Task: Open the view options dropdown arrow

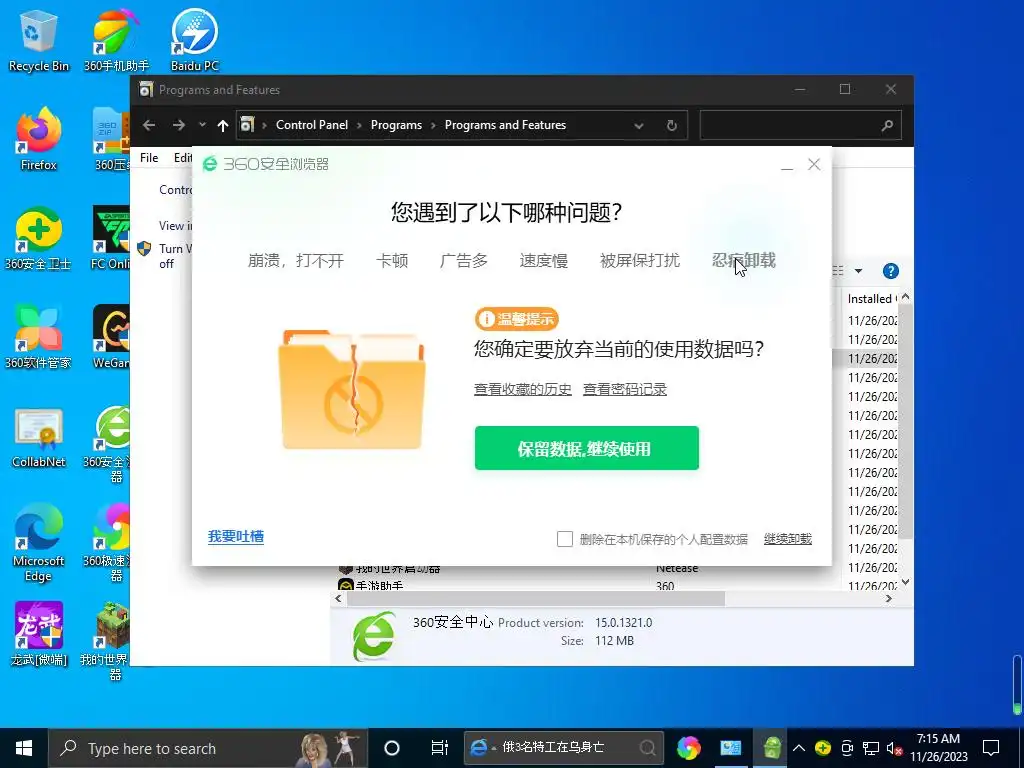Action: (858, 271)
